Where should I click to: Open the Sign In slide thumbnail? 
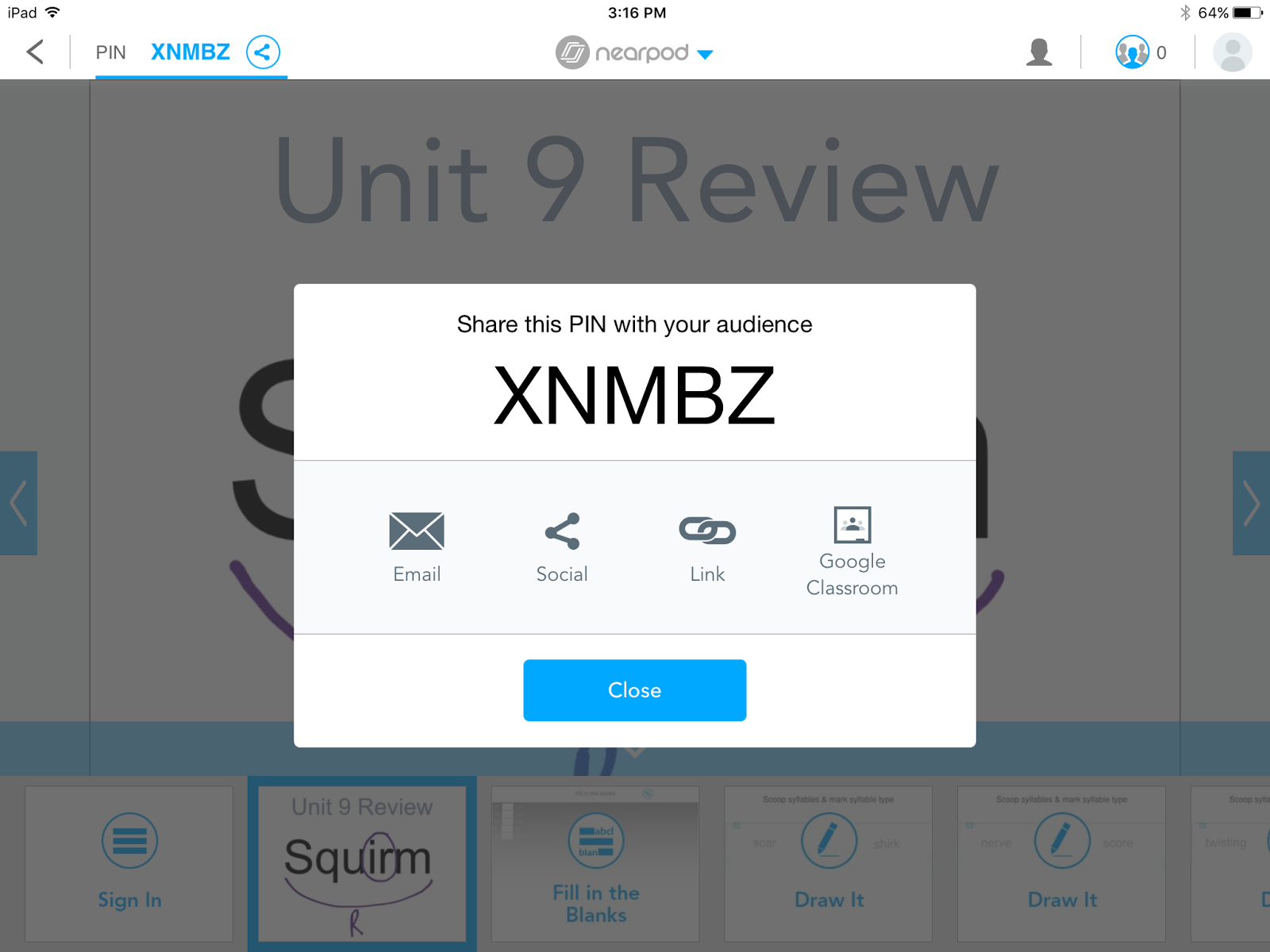[x=129, y=863]
